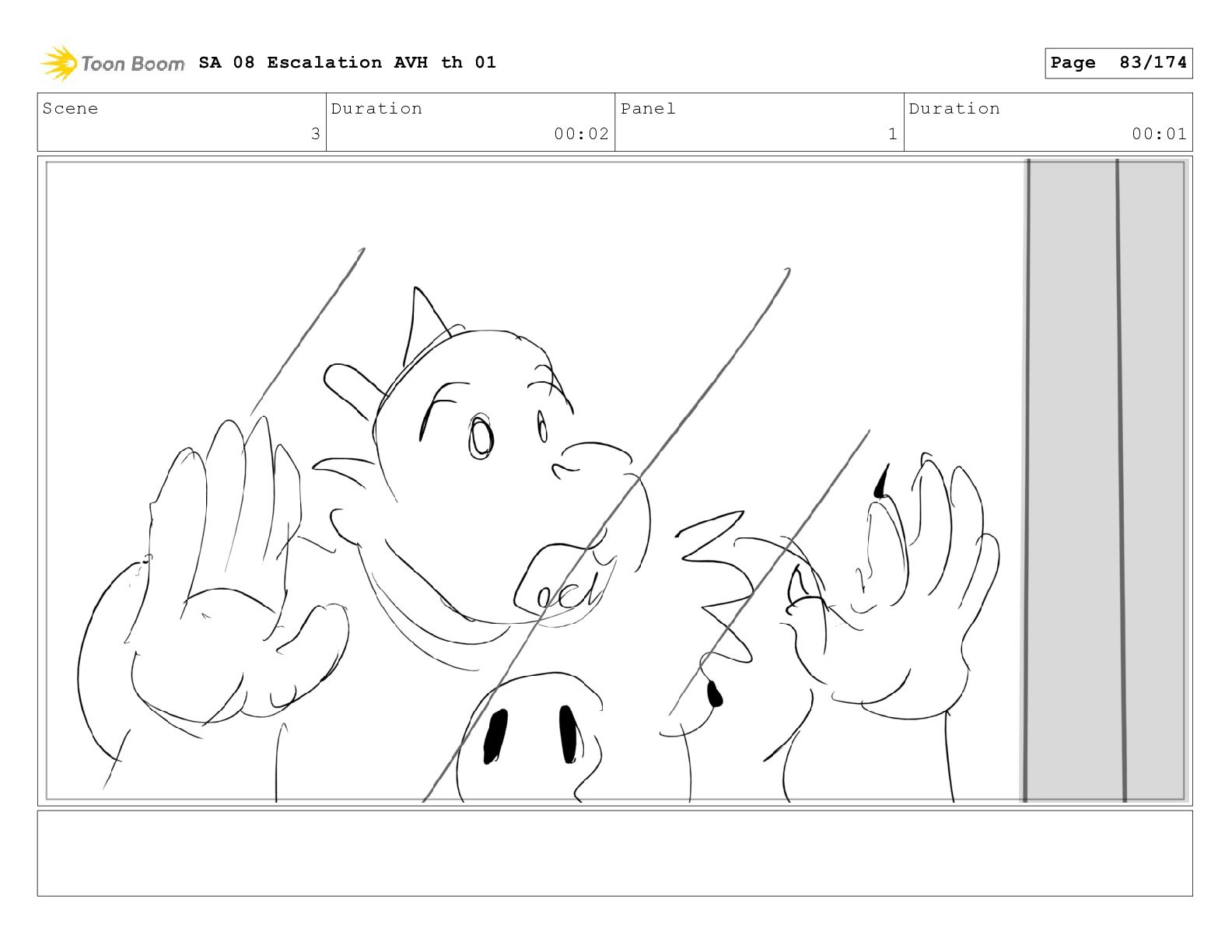This screenshot has width=1232, height=952.
Task: Select the title text 'SA 08 Escalation AVH th 01'
Action: click(347, 62)
